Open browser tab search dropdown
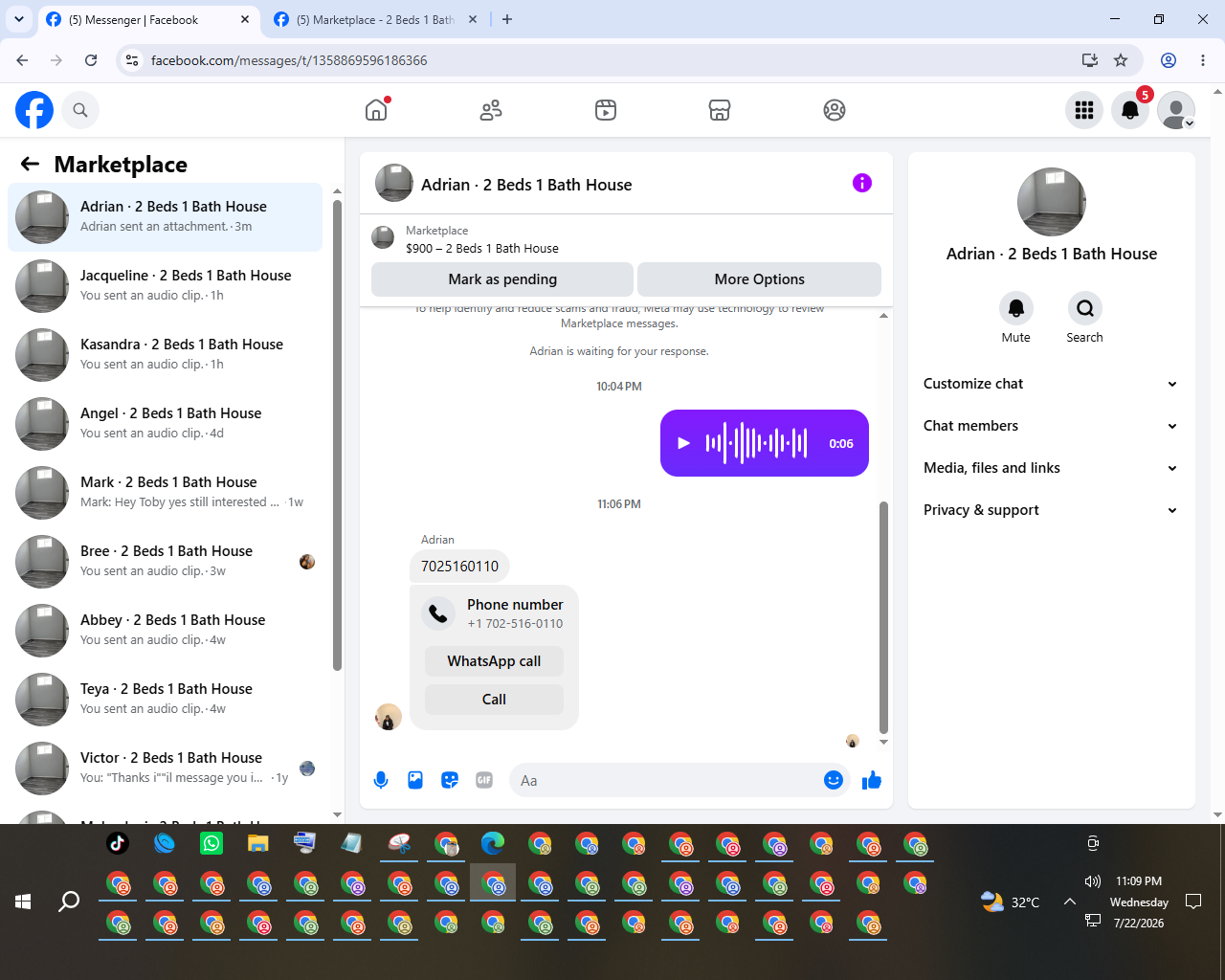Image resolution: width=1225 pixels, height=980 pixels. pos(18,19)
